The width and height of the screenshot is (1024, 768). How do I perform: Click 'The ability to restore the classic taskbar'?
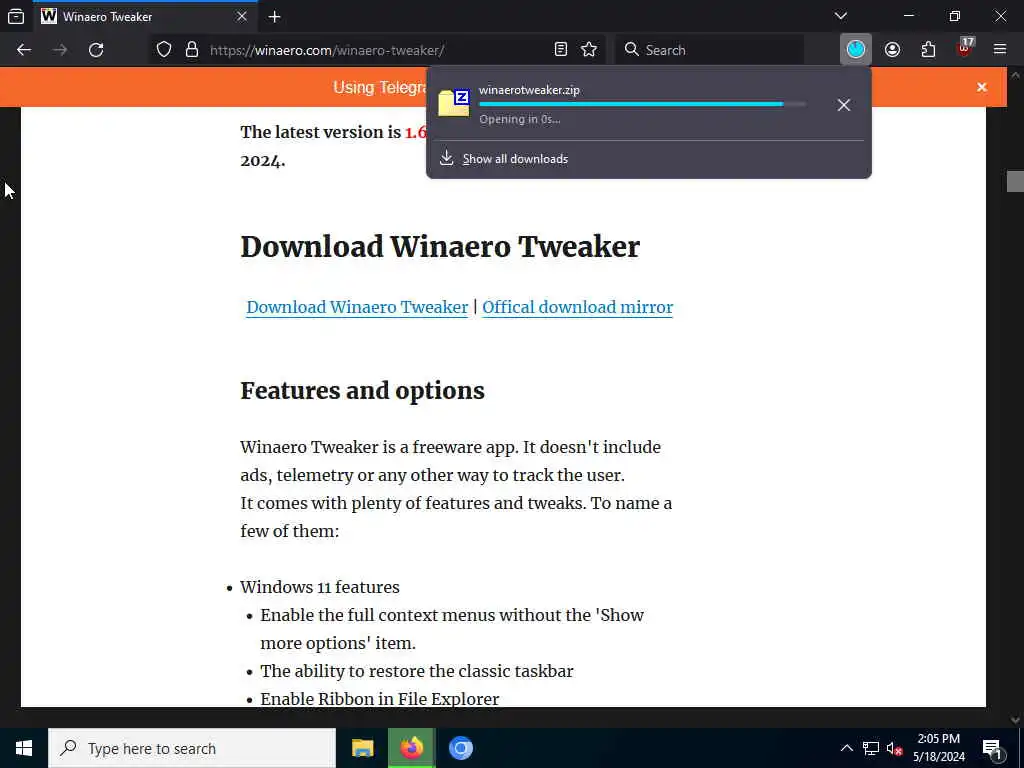click(x=417, y=671)
